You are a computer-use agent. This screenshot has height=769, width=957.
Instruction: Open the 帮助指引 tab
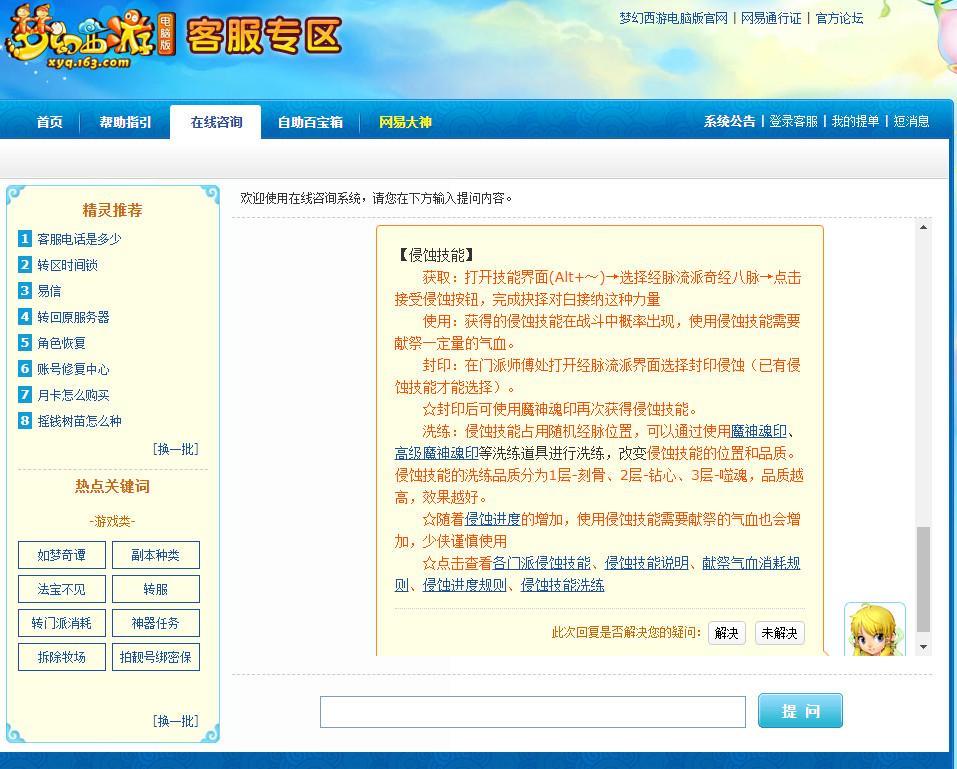coord(125,122)
